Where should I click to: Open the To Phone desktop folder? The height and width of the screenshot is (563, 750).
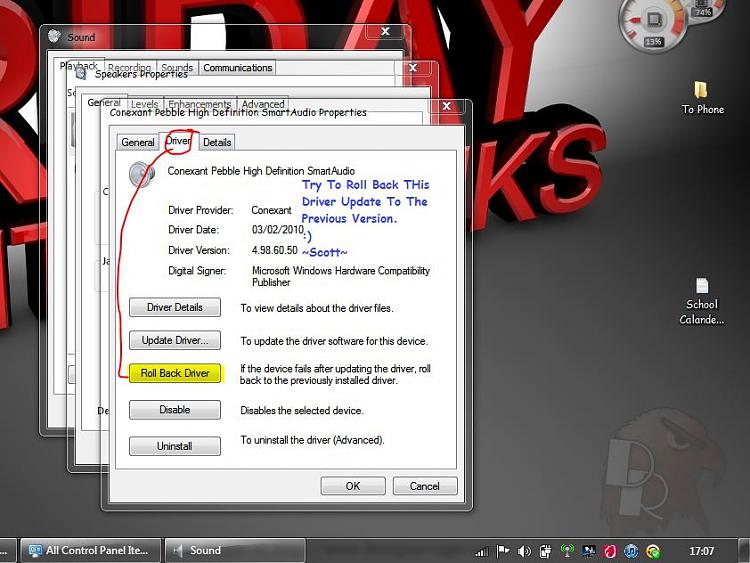coord(702,98)
